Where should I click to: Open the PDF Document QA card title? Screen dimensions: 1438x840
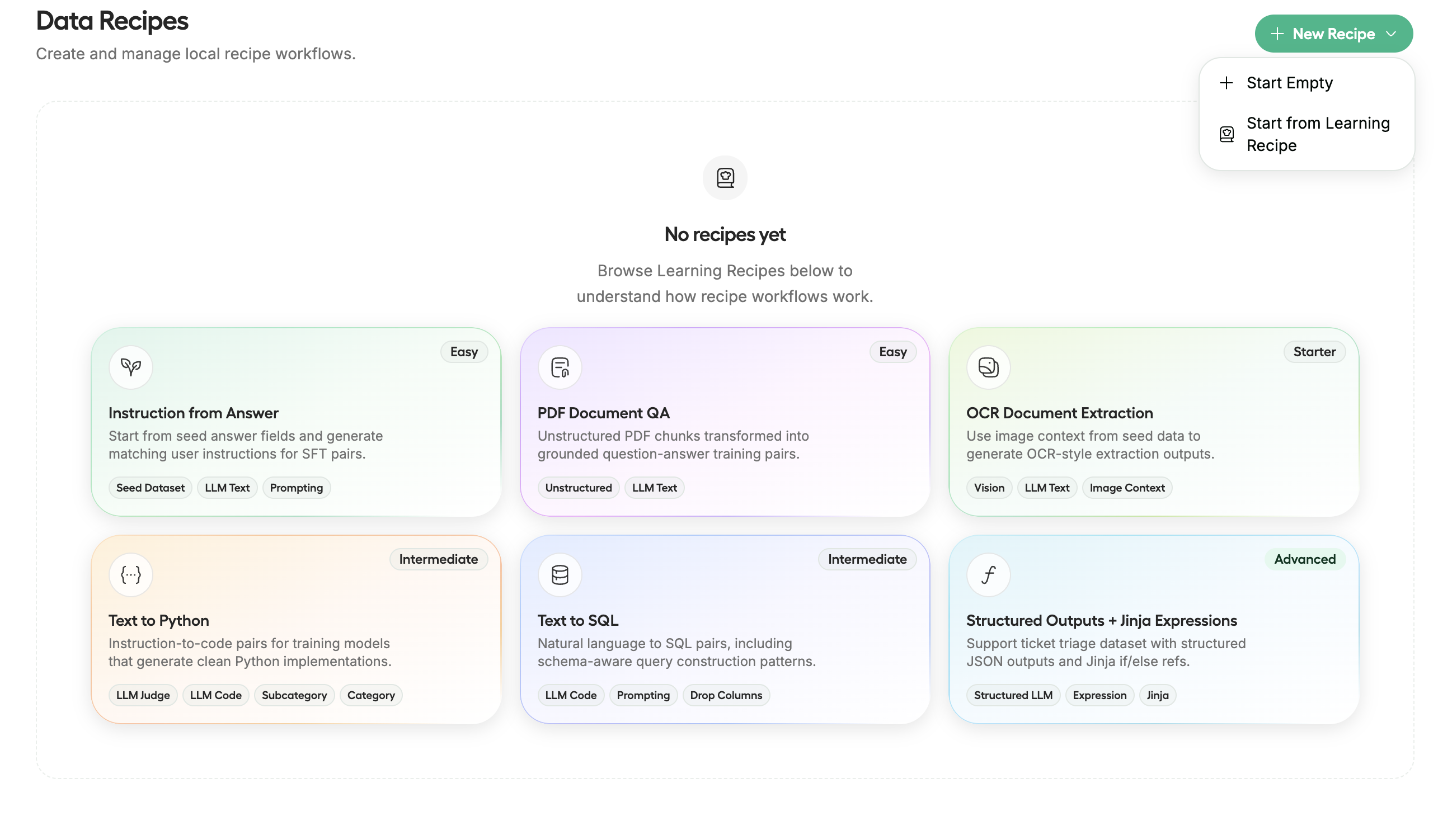(603, 413)
